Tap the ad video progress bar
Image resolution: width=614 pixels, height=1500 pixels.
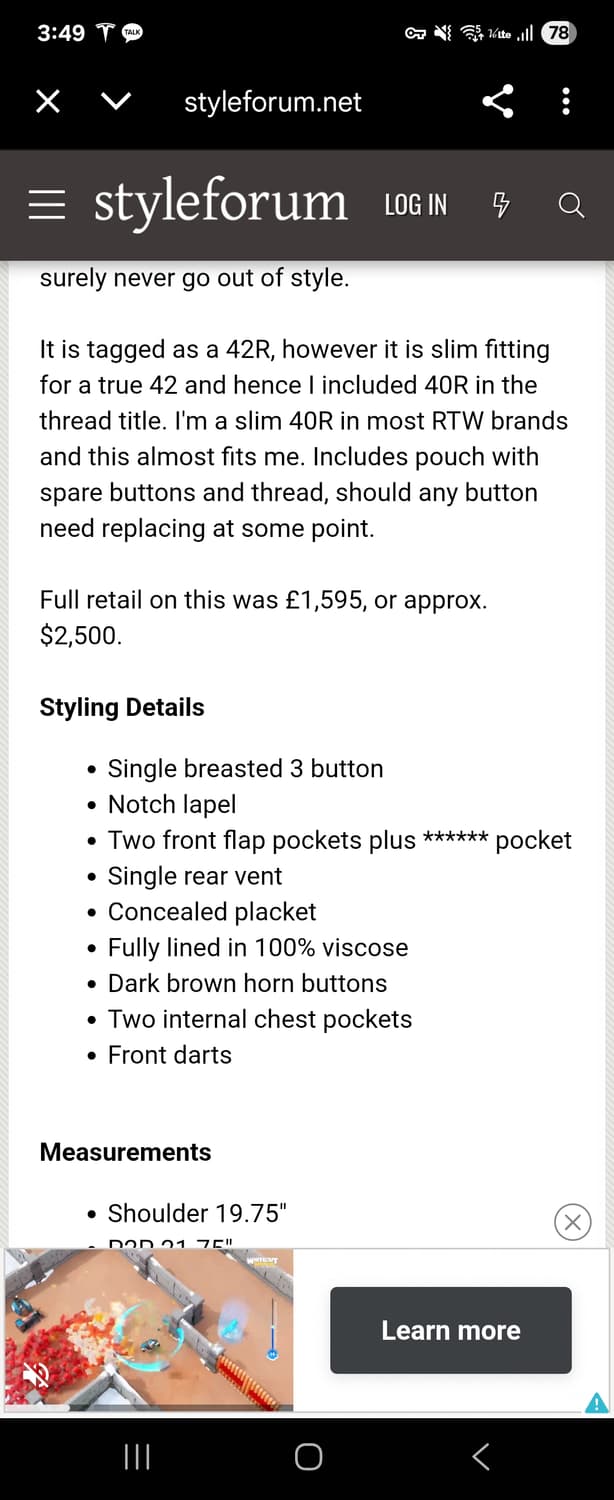[x=149, y=1407]
